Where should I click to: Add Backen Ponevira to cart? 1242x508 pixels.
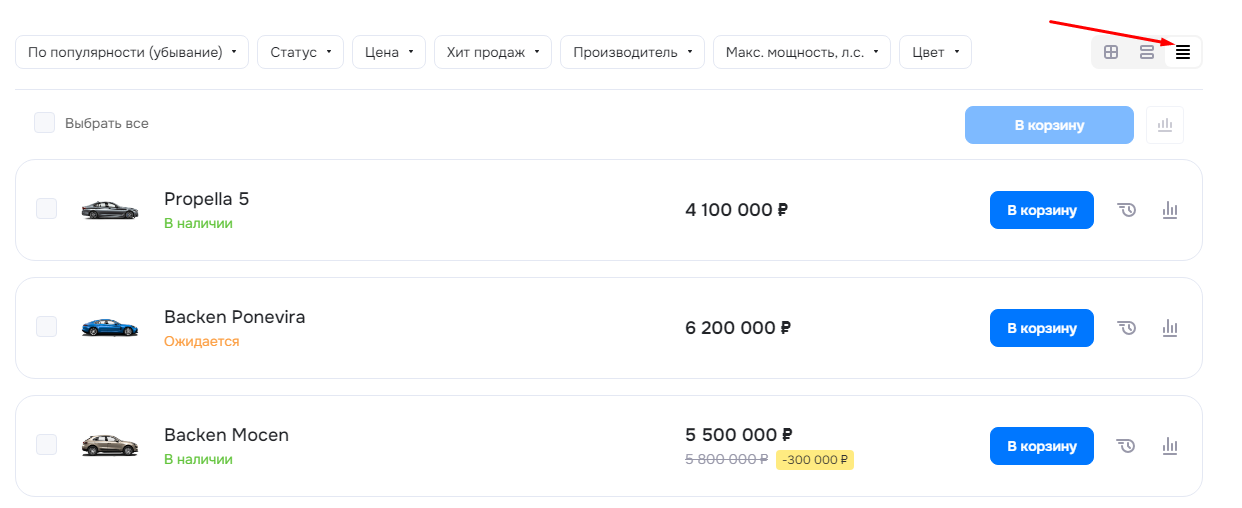point(1042,328)
